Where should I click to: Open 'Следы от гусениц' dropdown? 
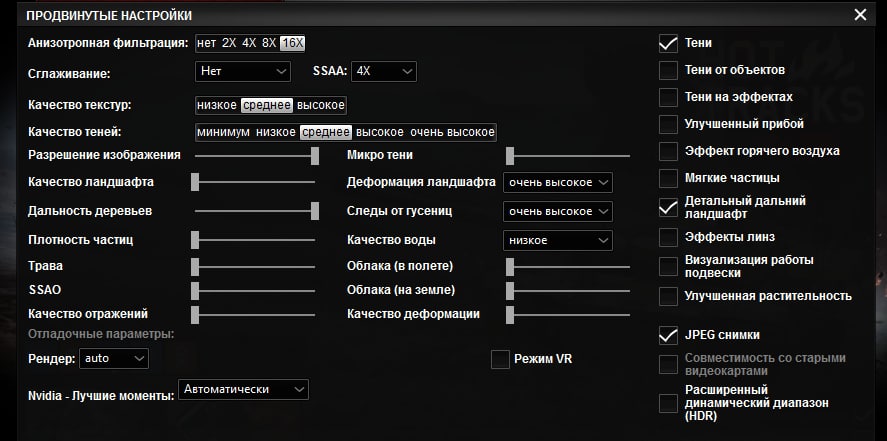tap(557, 212)
